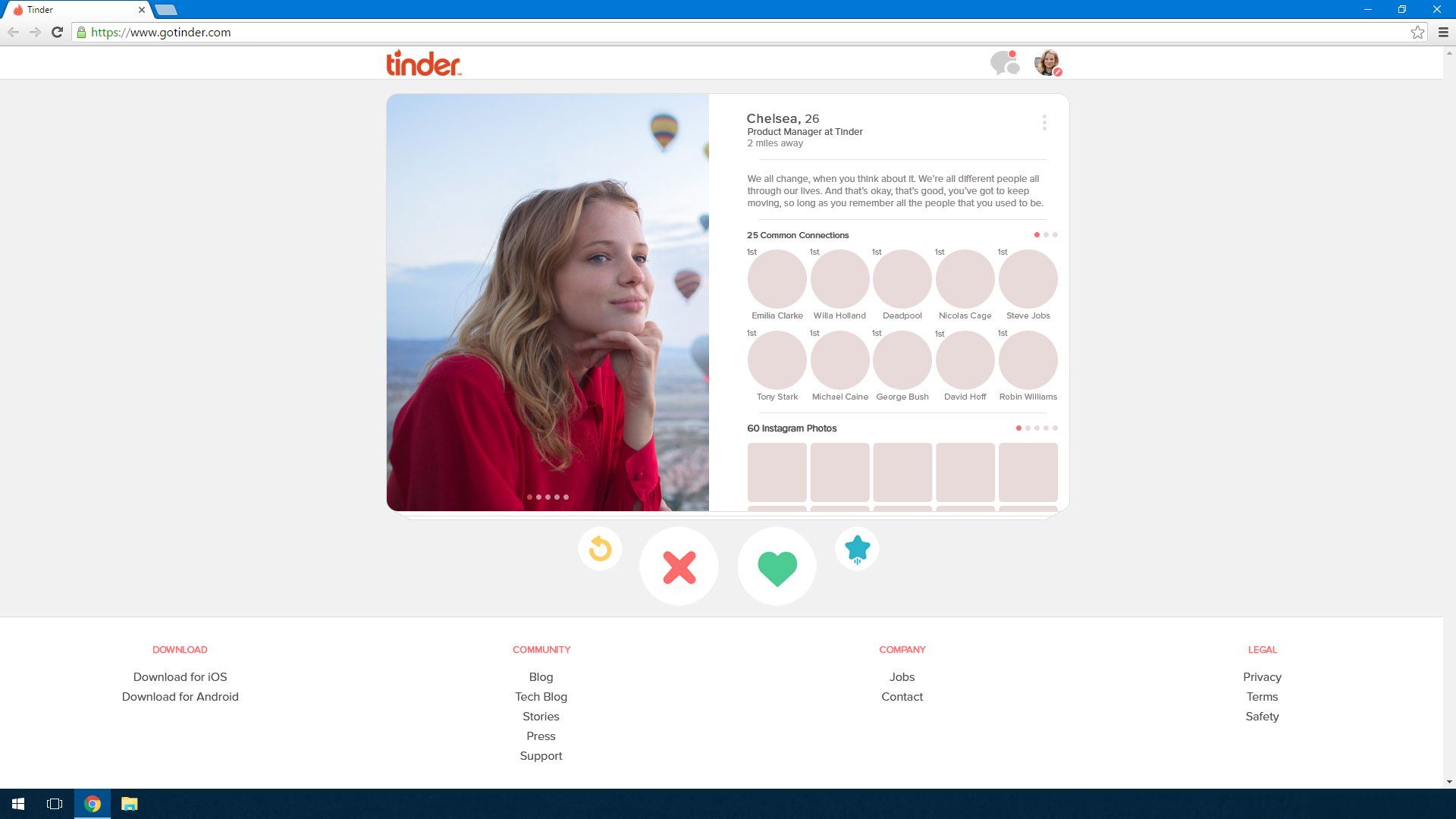Click Download for Android link
The width and height of the screenshot is (1456, 819).
click(x=180, y=696)
